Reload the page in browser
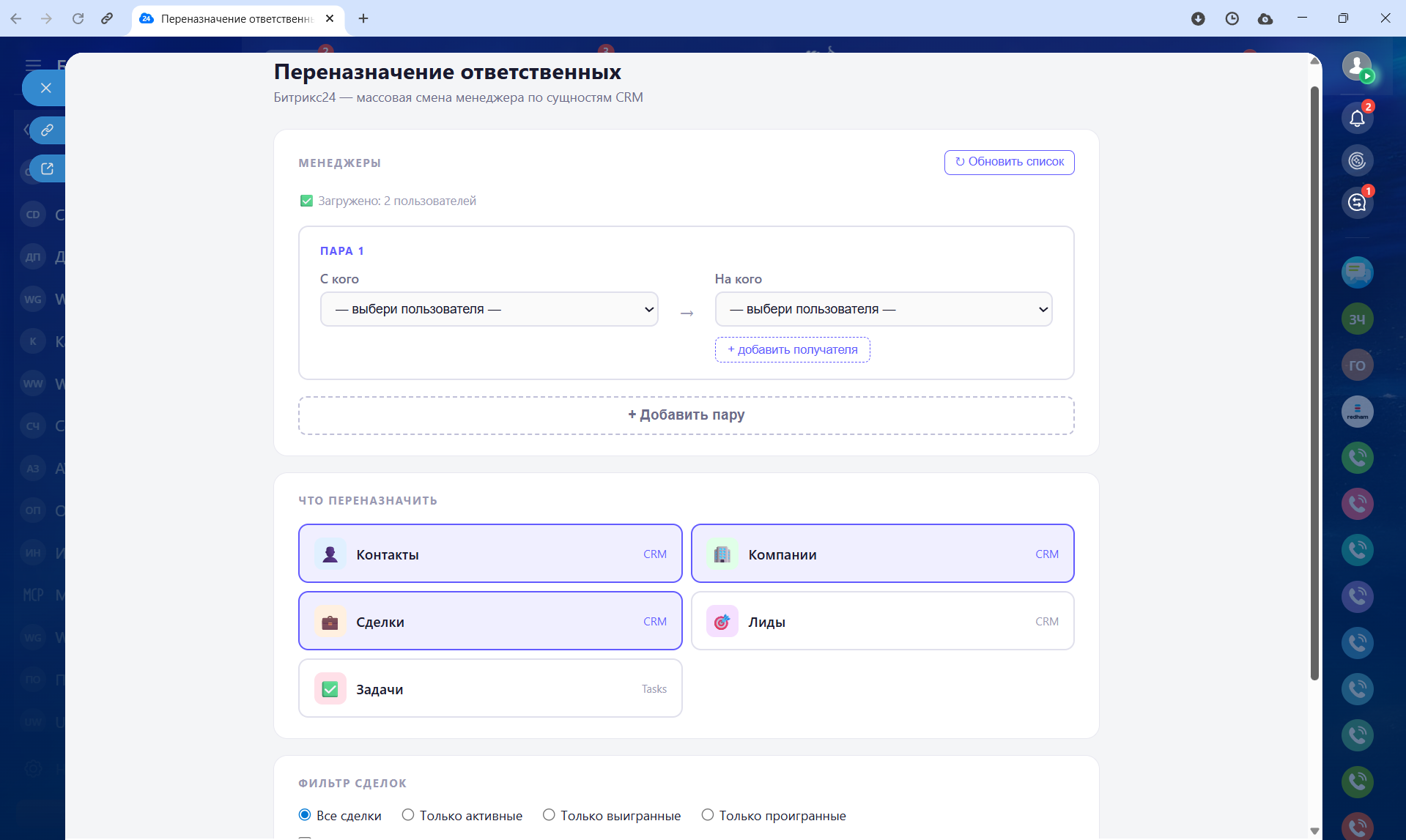1406x840 pixels. 78,18
